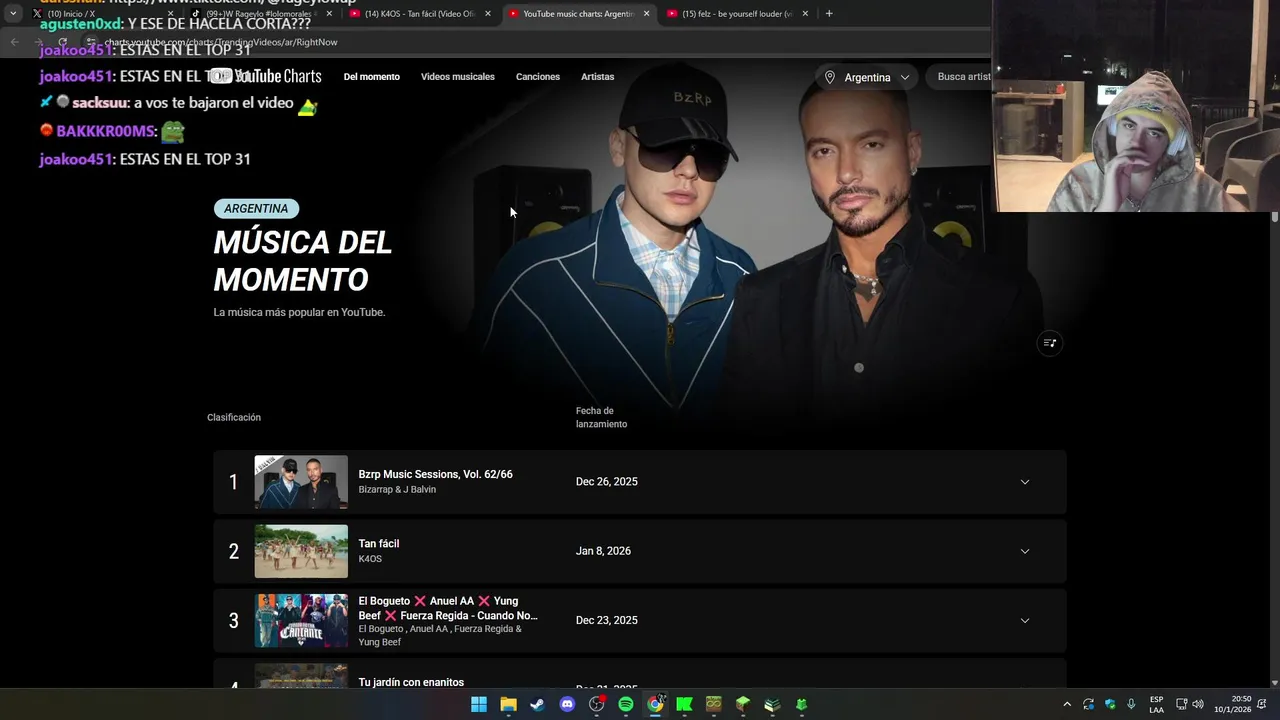Viewport: 1280px width, 720px height.
Task: Close the 'K4OS - Tan fácil' browser tab
Action: pos(488,14)
